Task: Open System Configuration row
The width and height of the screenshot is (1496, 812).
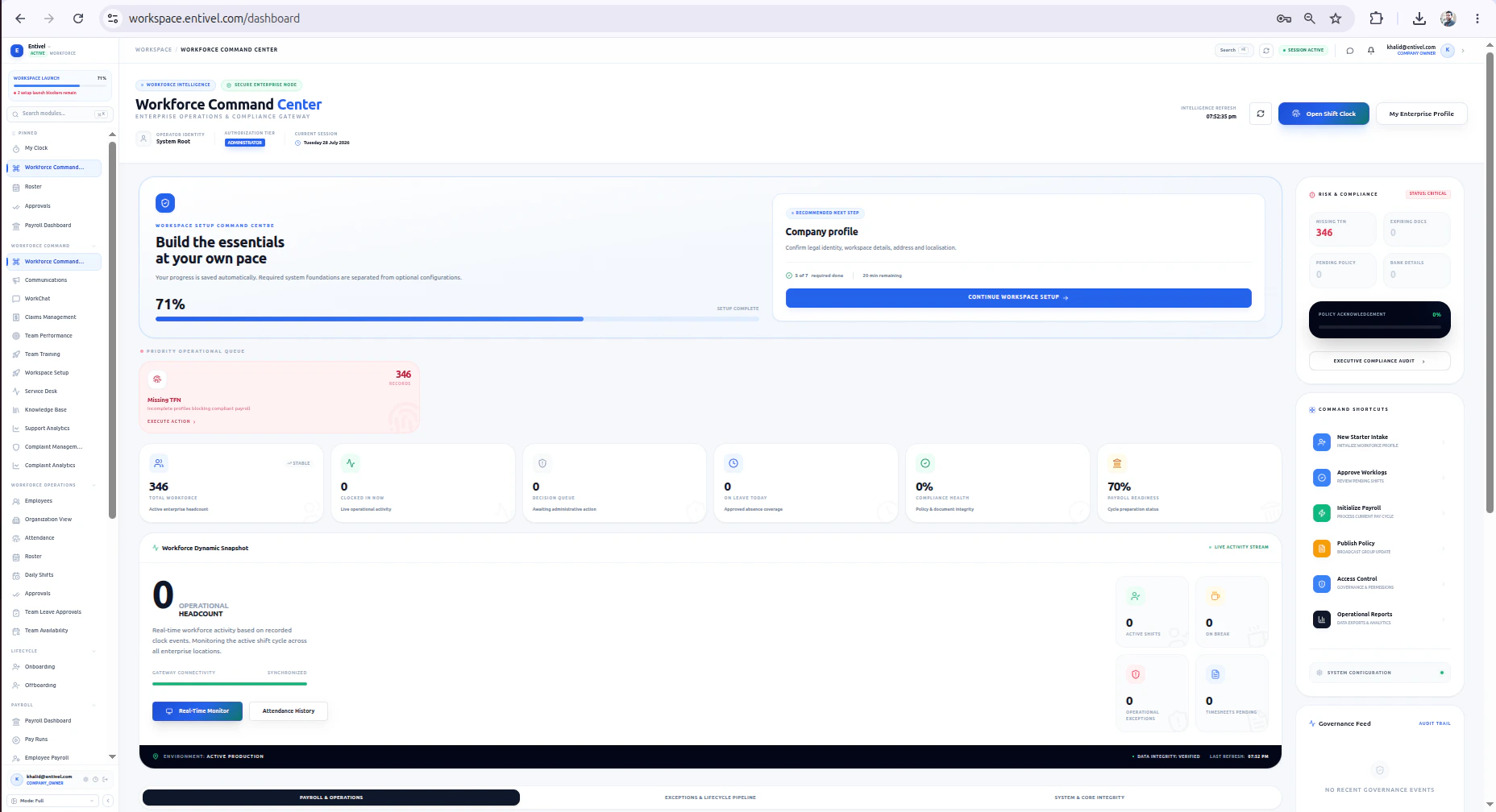Action: pos(1380,673)
